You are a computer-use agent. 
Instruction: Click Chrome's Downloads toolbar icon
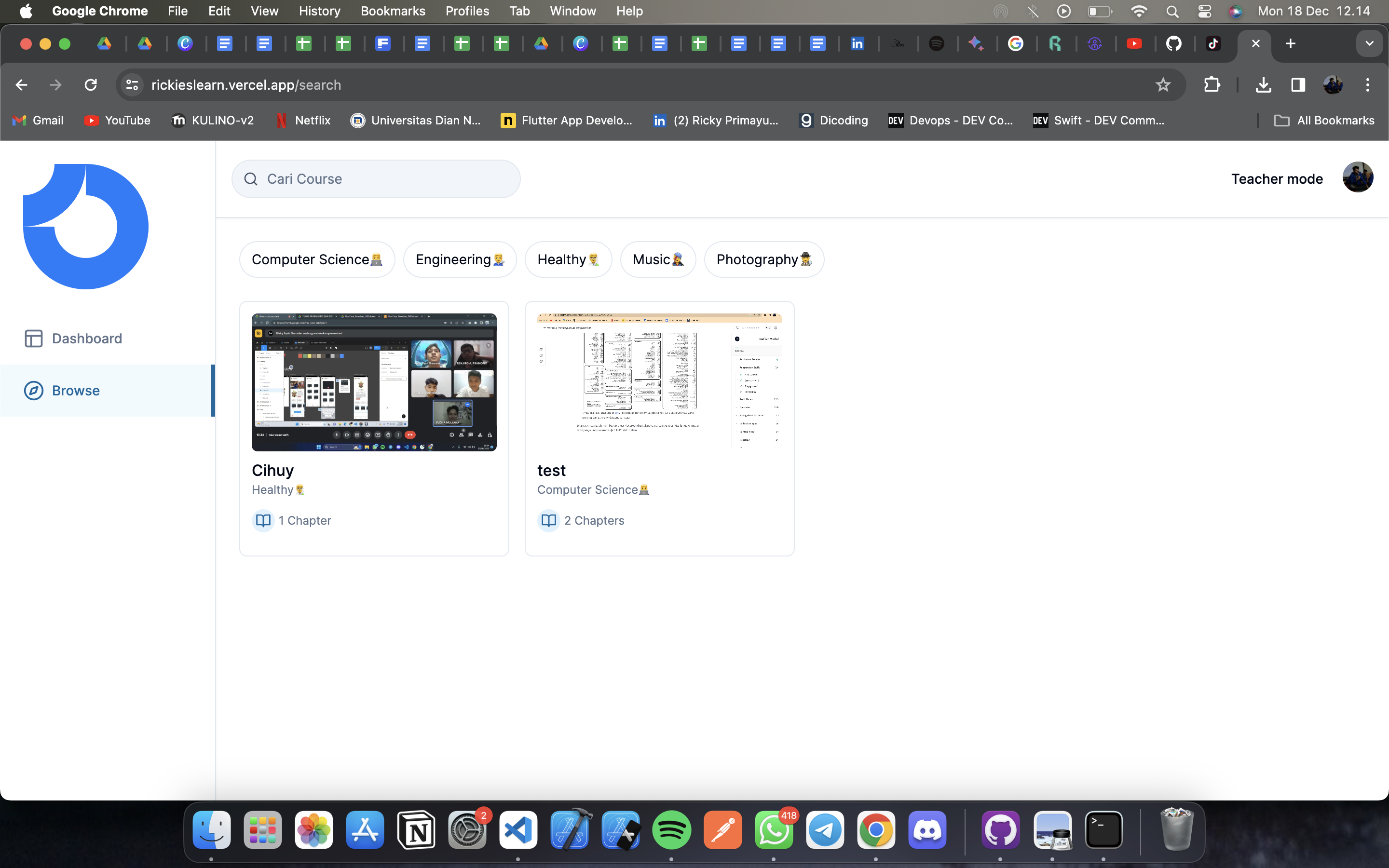click(x=1263, y=84)
